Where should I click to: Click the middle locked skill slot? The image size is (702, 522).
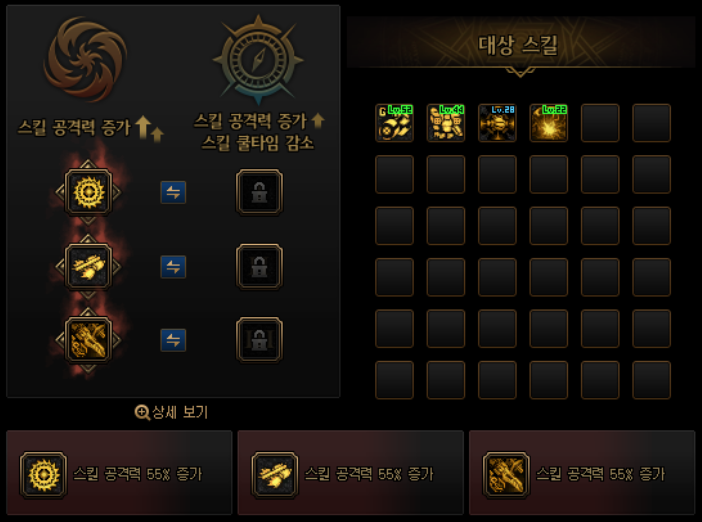tap(259, 267)
